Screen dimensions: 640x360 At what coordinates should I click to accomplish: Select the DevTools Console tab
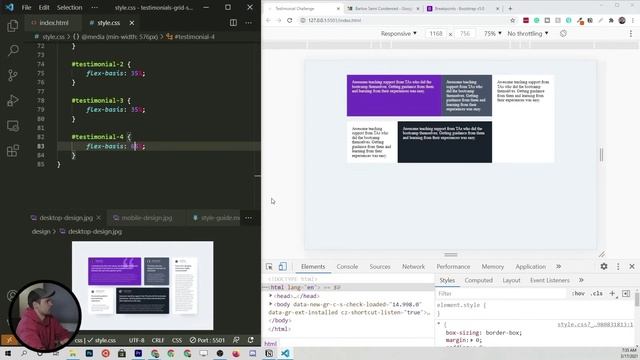click(347, 267)
